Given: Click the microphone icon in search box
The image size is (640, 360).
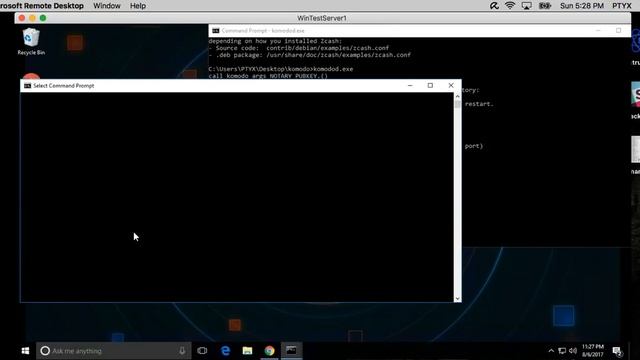Looking at the screenshot, I should coord(182,351).
